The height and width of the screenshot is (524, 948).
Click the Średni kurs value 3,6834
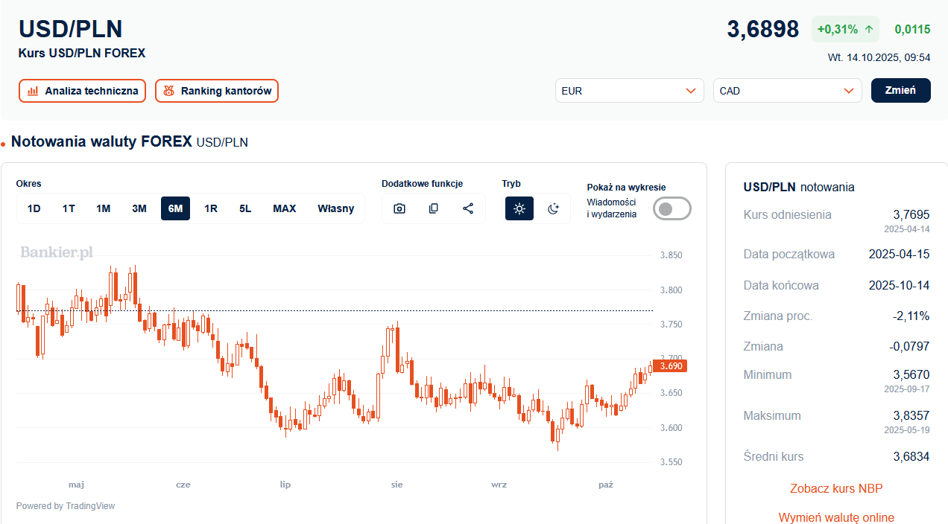(911, 456)
